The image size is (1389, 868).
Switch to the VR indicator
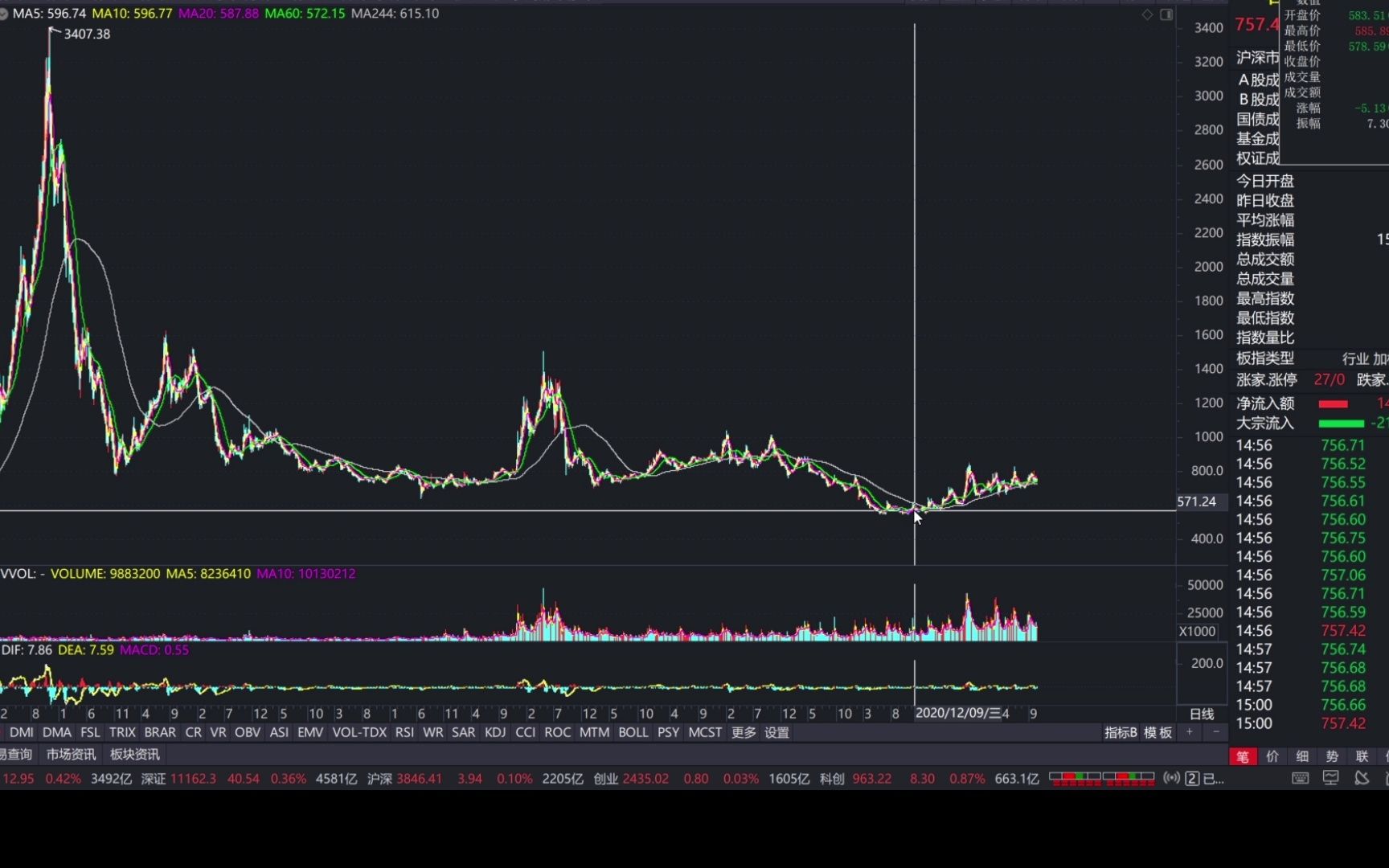218,732
